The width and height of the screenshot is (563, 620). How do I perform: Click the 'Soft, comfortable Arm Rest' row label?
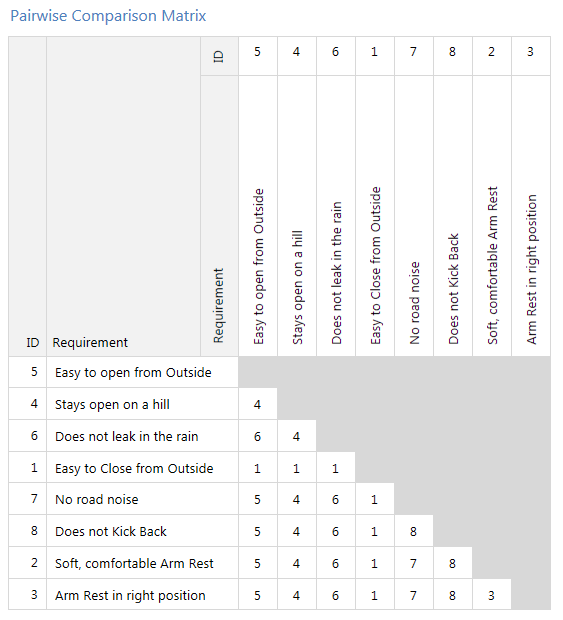tap(134, 563)
